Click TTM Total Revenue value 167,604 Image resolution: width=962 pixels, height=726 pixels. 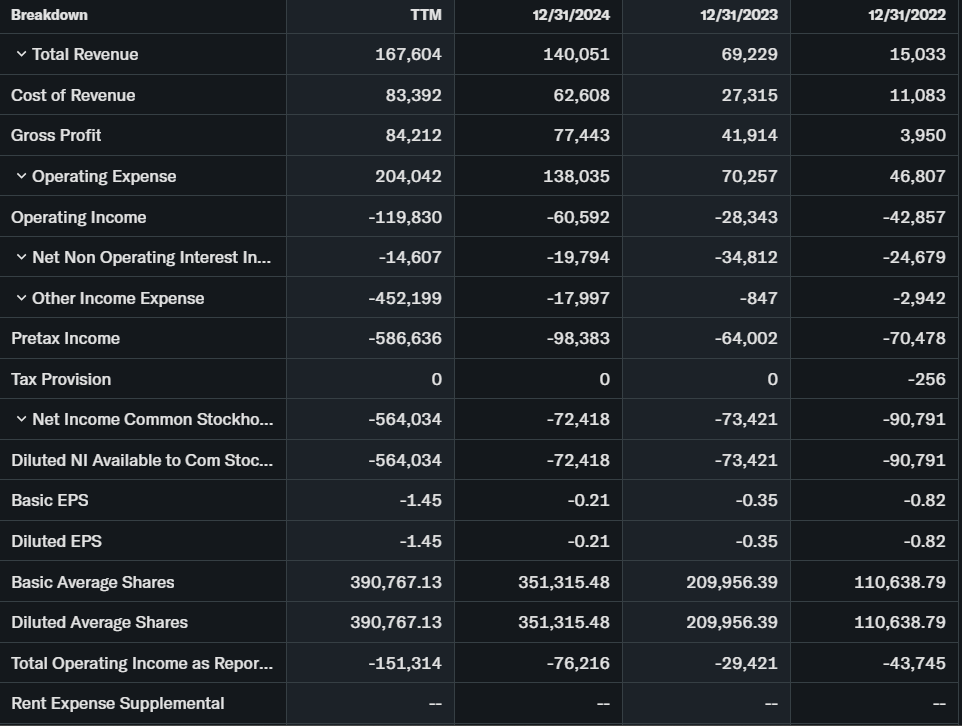pyautogui.click(x=408, y=54)
